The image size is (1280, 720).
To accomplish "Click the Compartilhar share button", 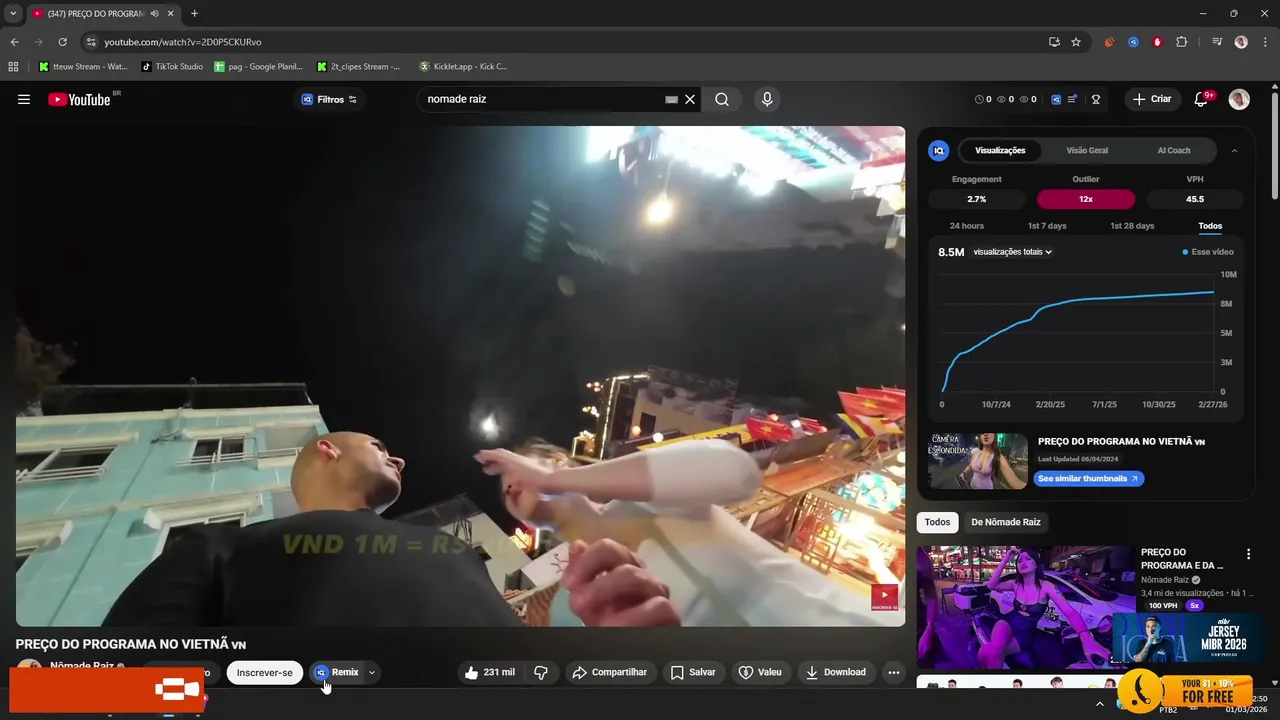I will tap(609, 672).
